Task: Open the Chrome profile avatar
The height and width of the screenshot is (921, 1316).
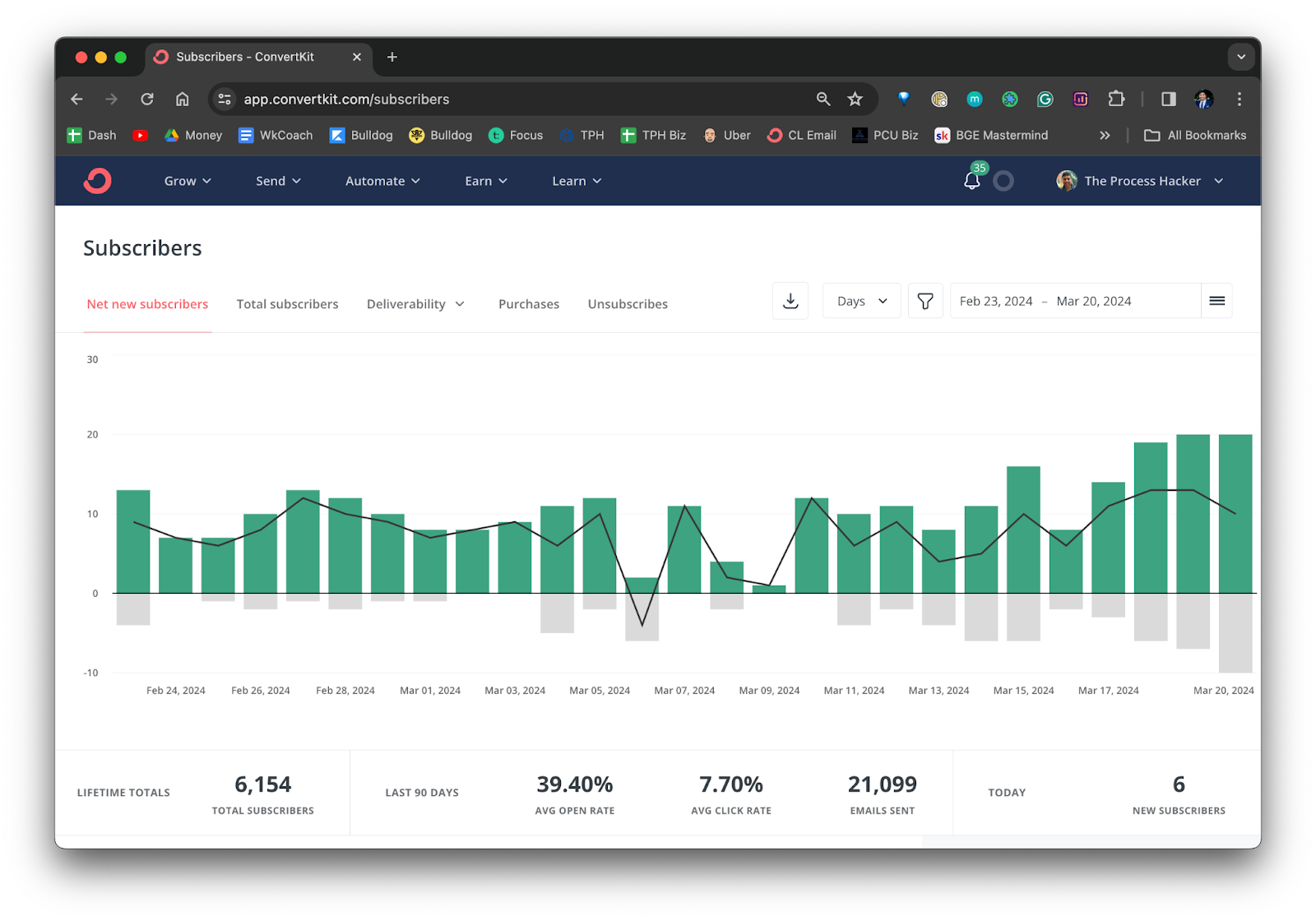Action: [x=1204, y=100]
